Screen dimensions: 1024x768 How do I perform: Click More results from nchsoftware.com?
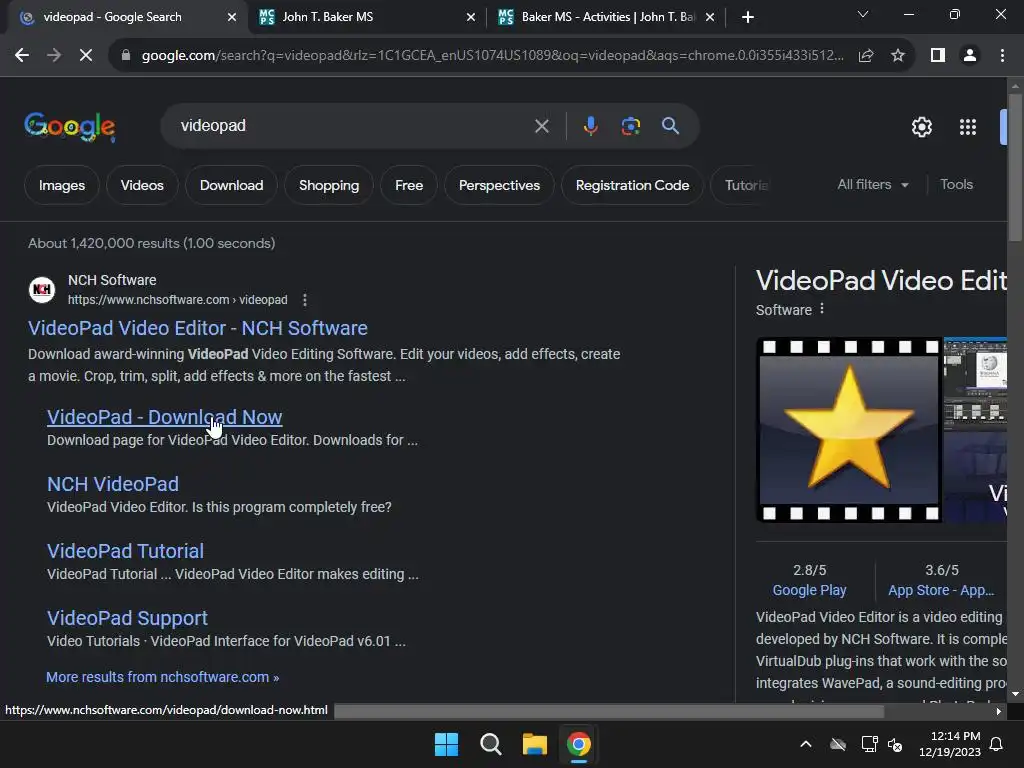163,677
